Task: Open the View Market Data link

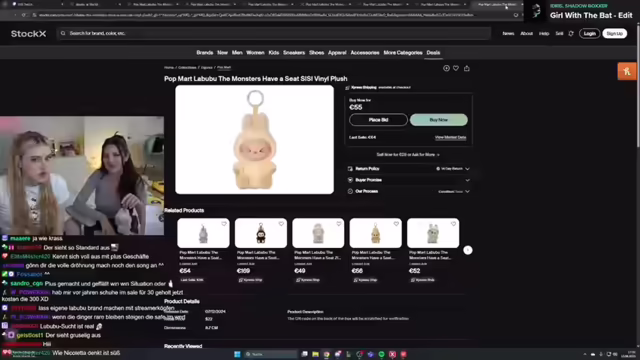Action: pyautogui.click(x=450, y=138)
